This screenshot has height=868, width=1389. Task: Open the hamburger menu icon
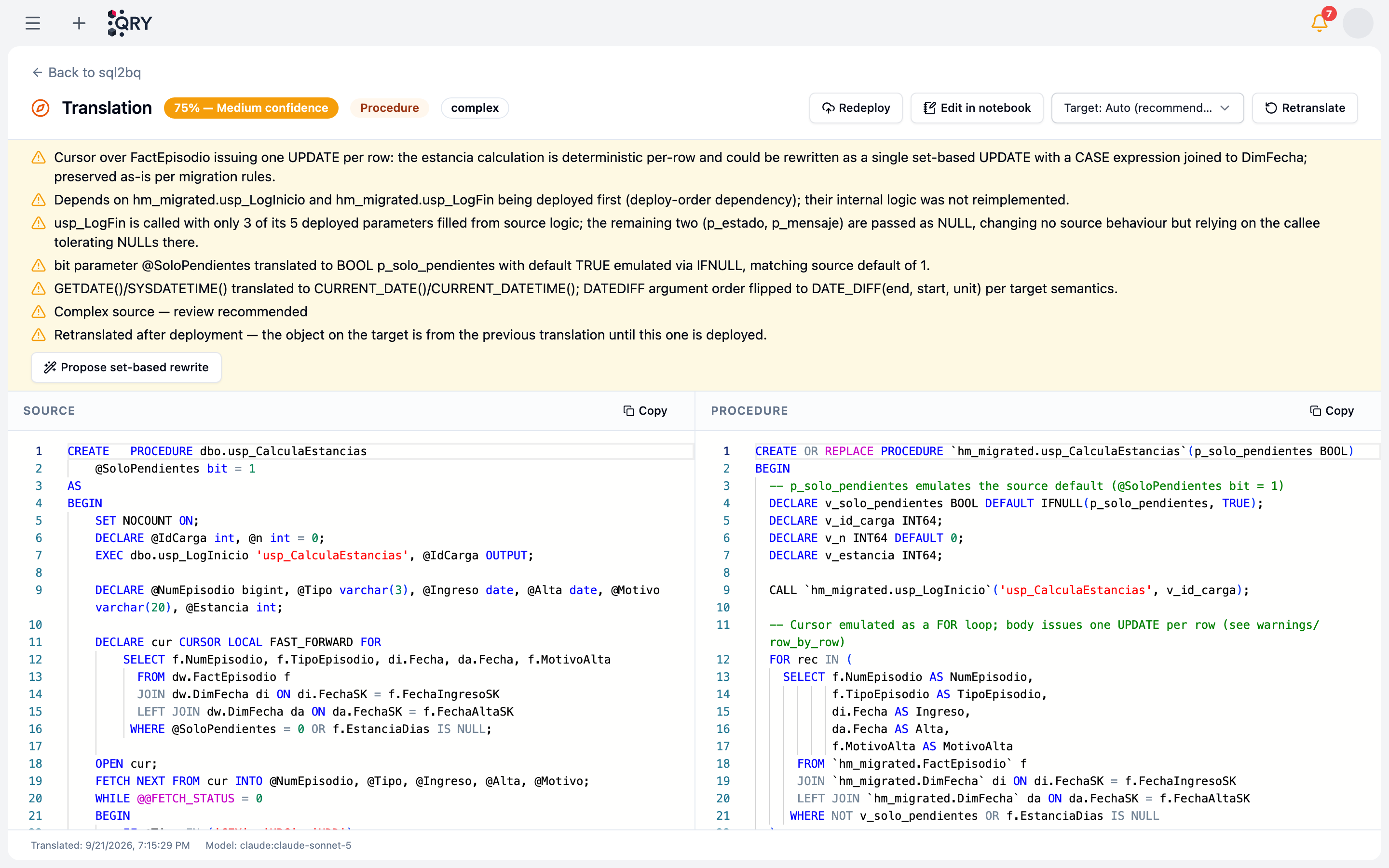[33, 23]
